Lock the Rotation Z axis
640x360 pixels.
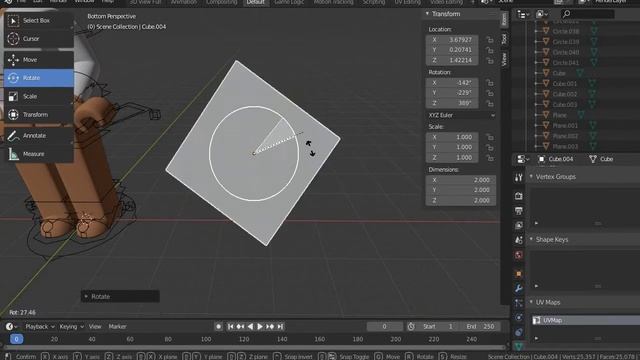pos(489,103)
